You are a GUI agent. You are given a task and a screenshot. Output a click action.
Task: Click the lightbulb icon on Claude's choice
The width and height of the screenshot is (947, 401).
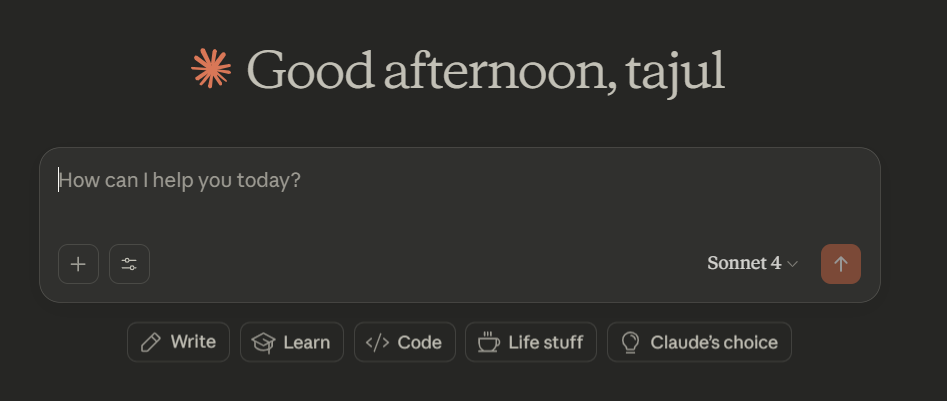pos(630,342)
